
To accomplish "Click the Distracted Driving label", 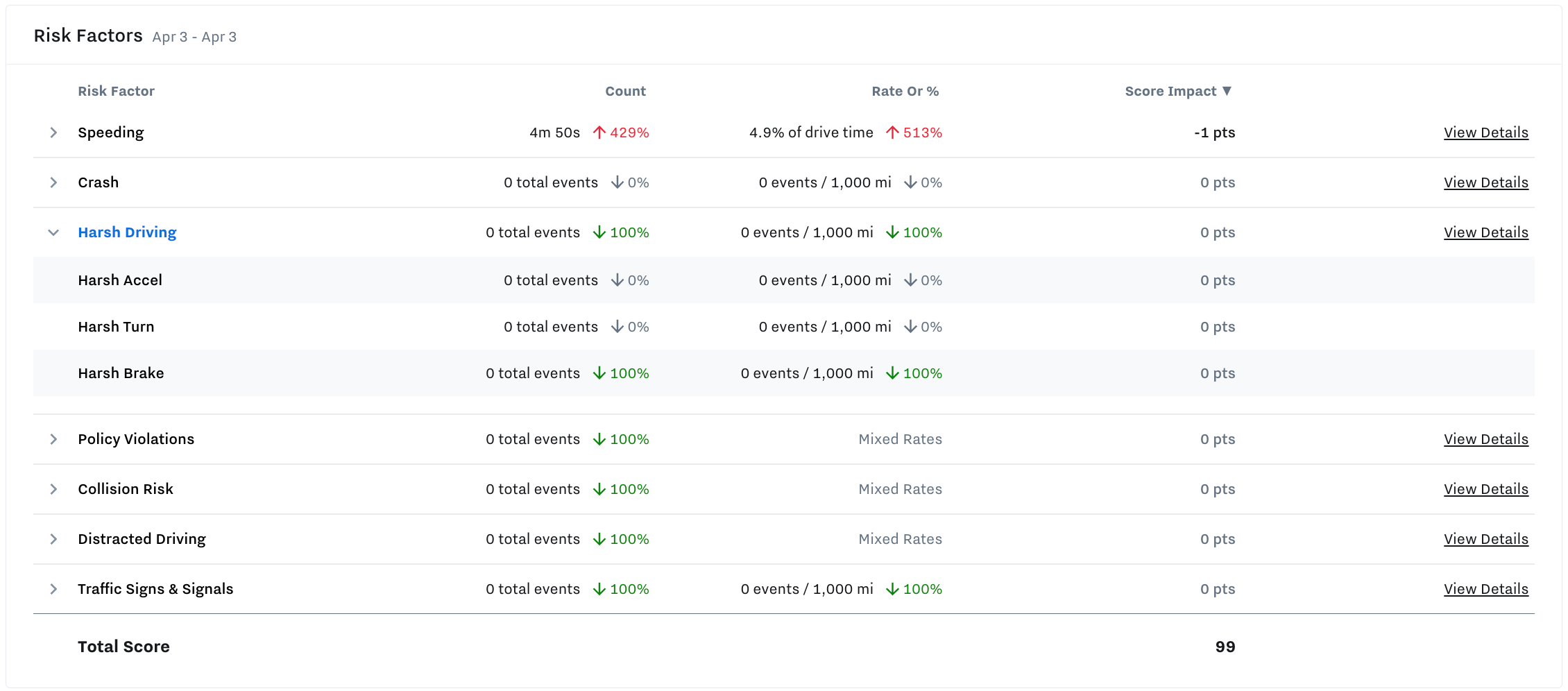I will coord(142,539).
